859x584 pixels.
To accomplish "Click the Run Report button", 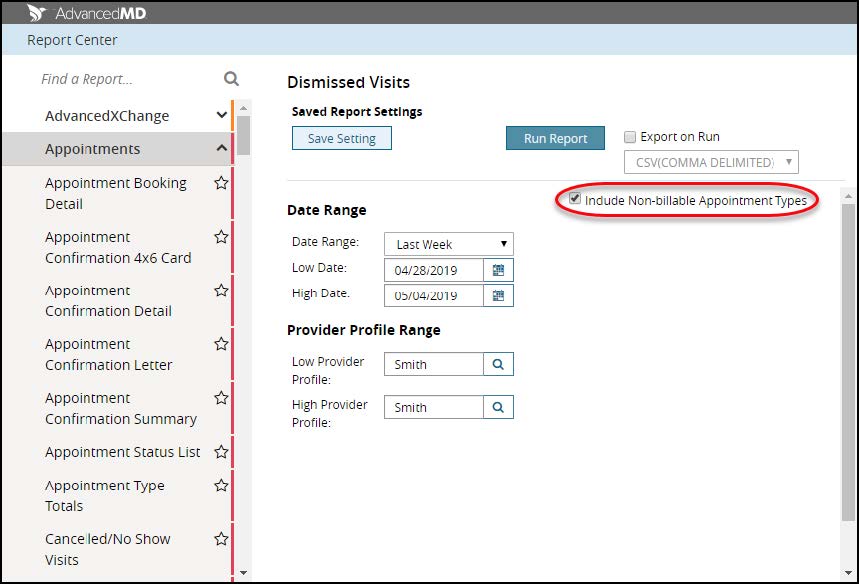I will [555, 139].
